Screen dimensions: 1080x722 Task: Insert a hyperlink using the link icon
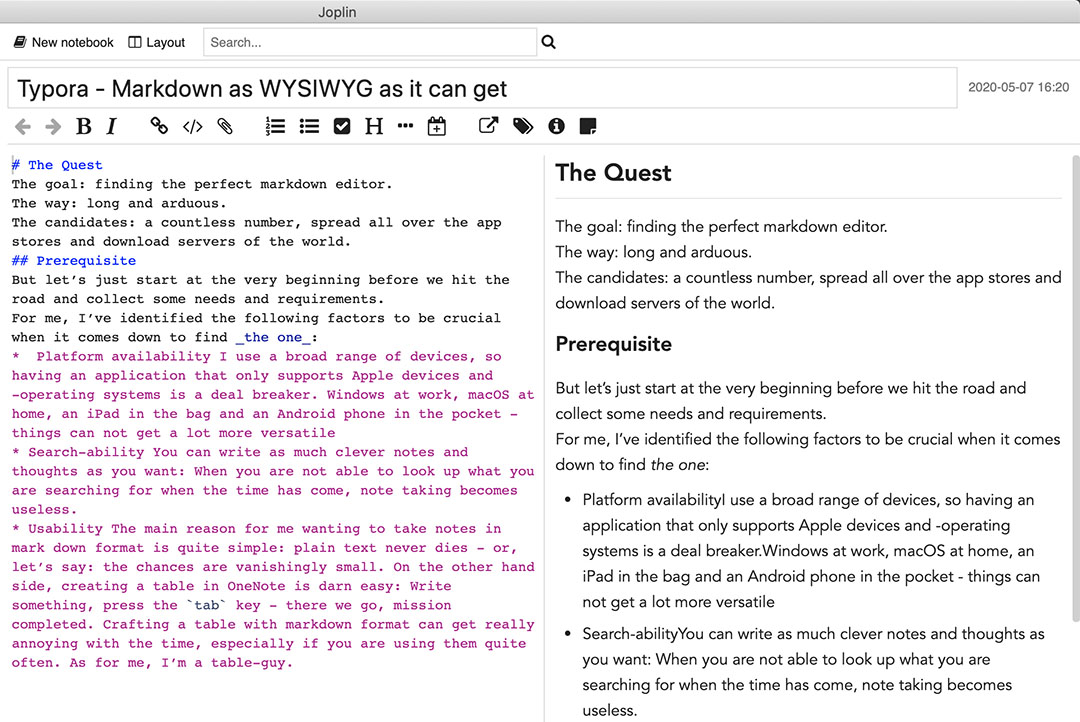tap(159, 126)
